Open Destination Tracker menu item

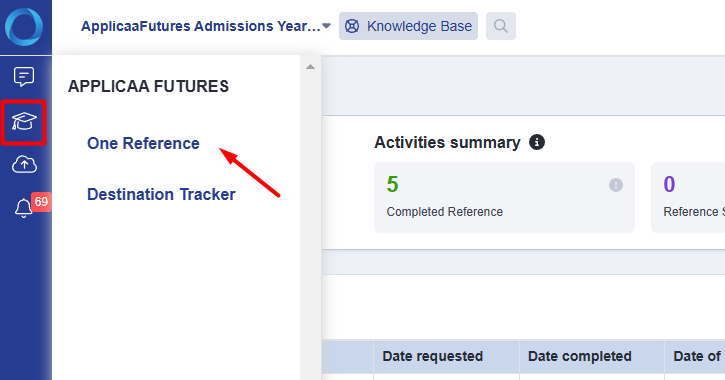coord(161,194)
